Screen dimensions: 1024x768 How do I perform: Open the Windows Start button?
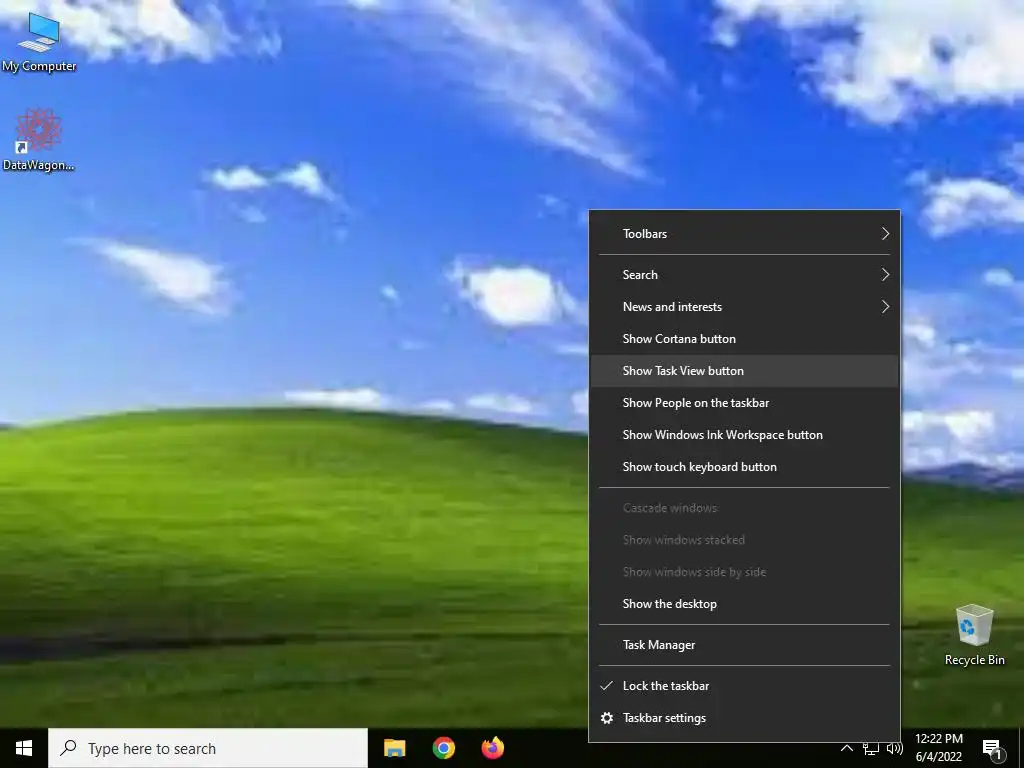pos(24,748)
